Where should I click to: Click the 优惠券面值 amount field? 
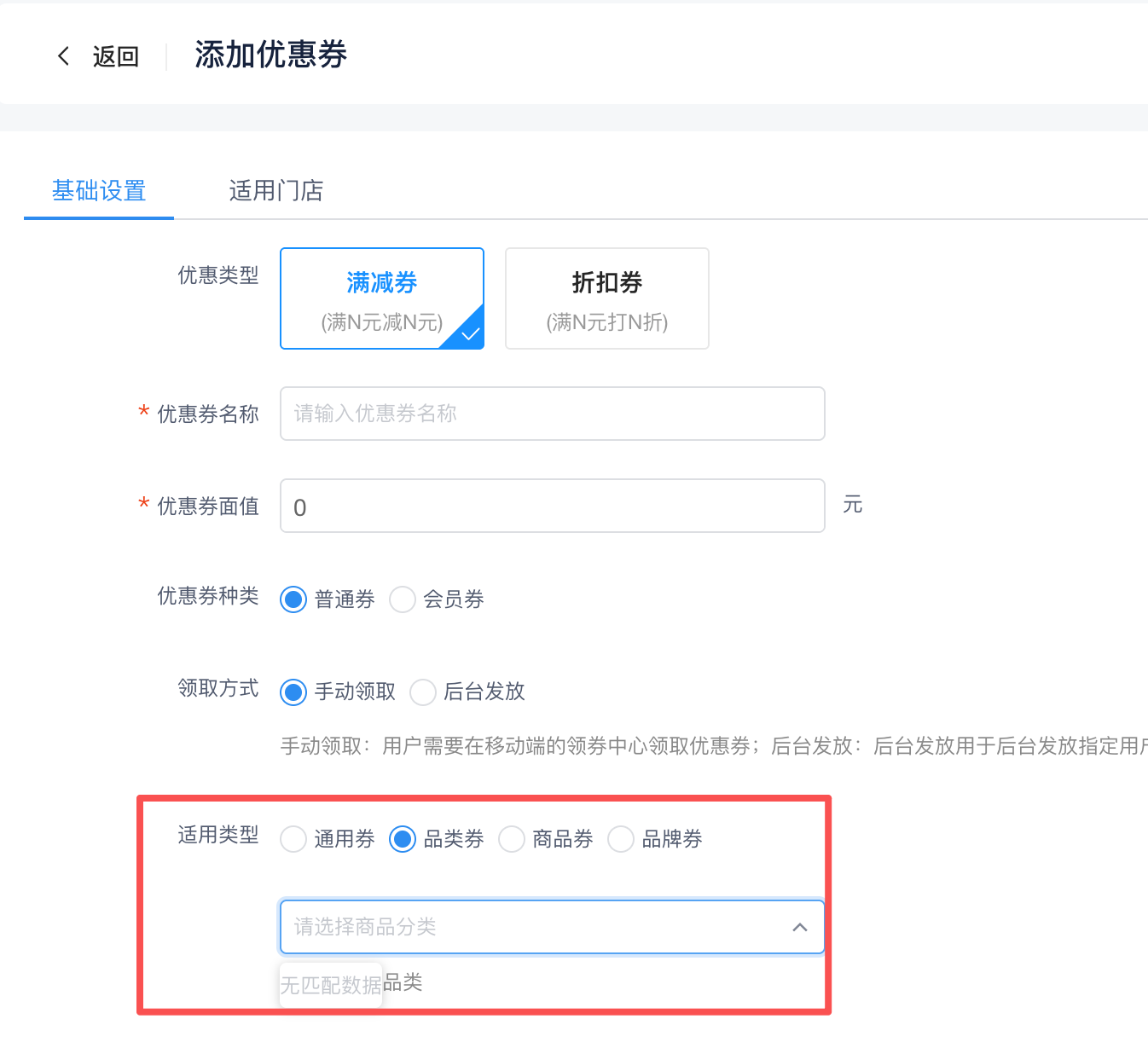pos(552,506)
